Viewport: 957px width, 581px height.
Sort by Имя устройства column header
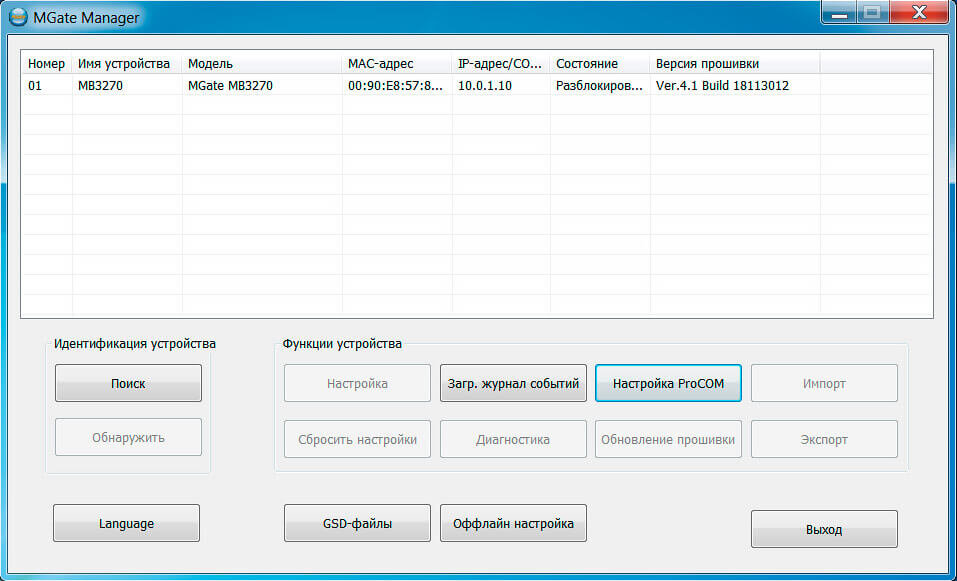[x=127, y=63]
